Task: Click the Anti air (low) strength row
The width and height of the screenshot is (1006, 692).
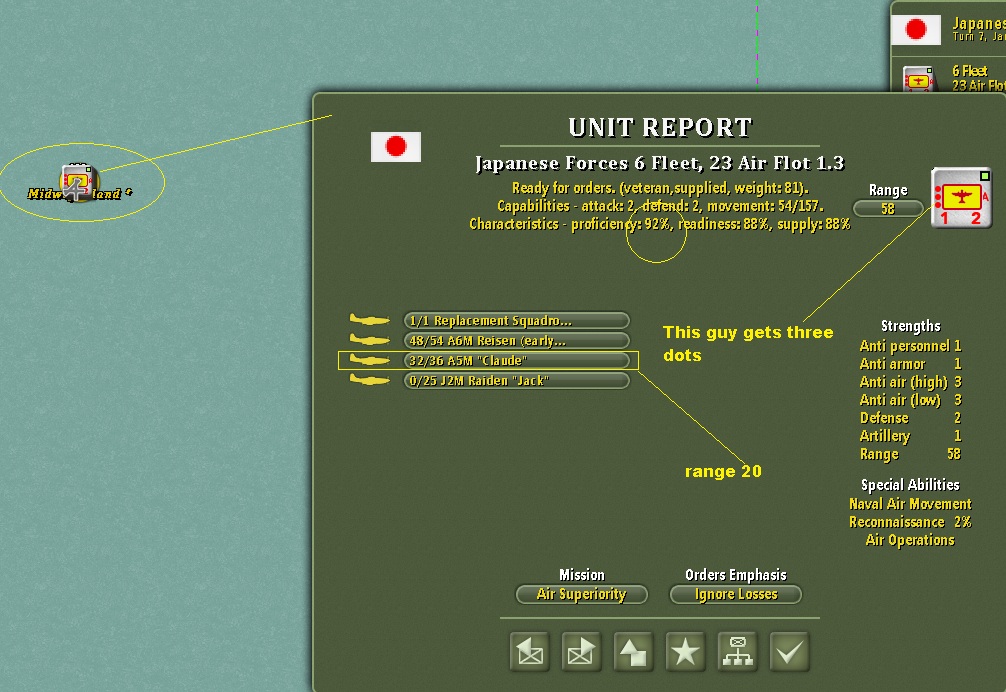Action: tap(910, 400)
